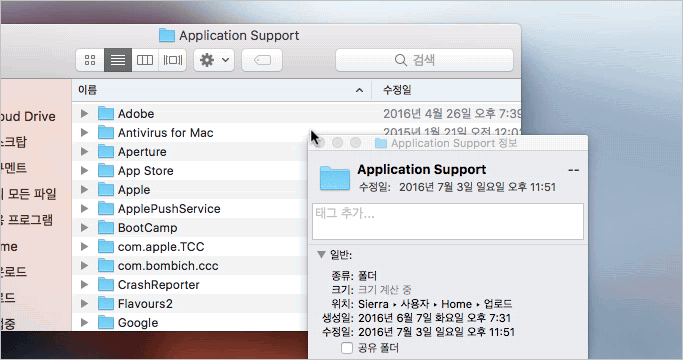683x360 pixels.
Task: Expand the CrashReporter folder
Action: [x=85, y=285]
